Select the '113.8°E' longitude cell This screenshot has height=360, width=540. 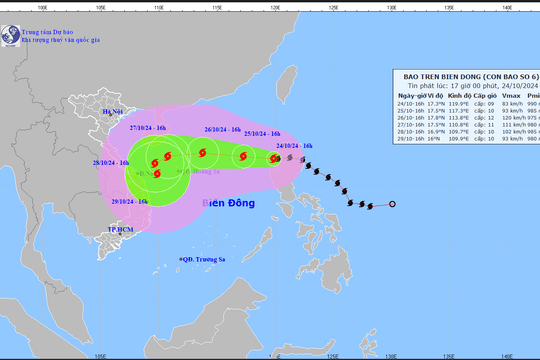(x=458, y=118)
